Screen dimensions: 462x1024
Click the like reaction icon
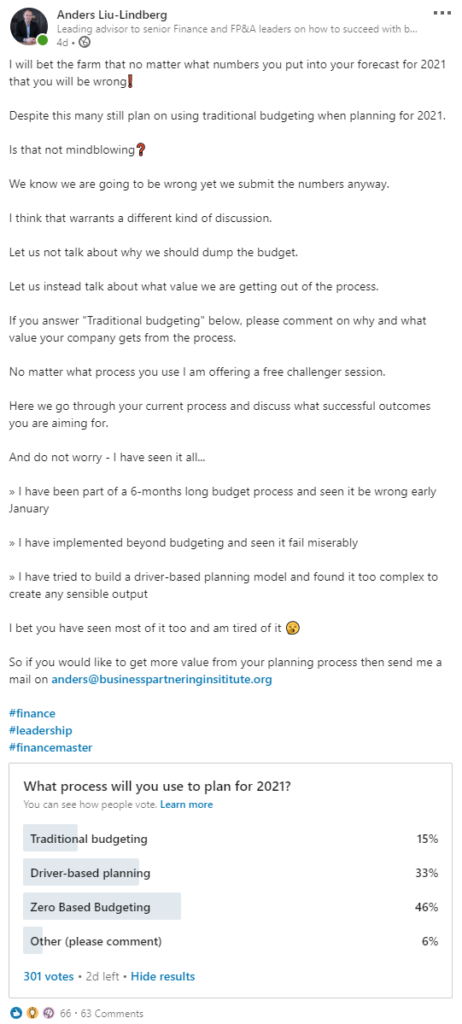[x=16, y=1013]
